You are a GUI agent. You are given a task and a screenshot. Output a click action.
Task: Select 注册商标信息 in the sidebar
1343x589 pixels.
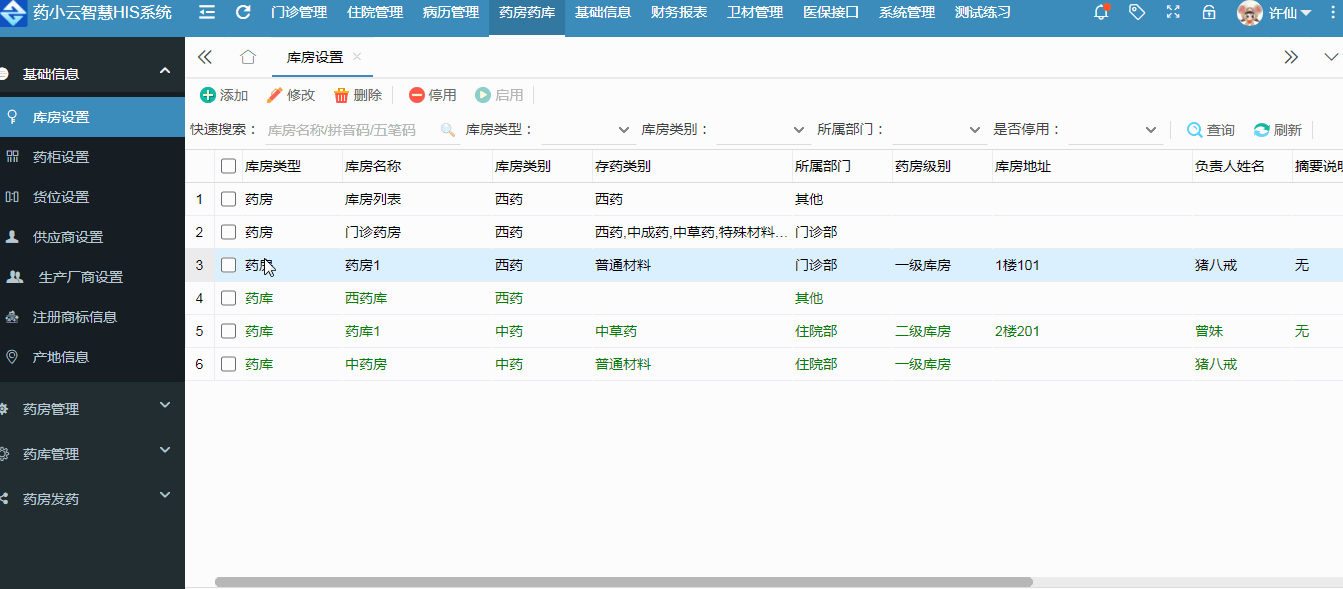pyautogui.click(x=92, y=317)
